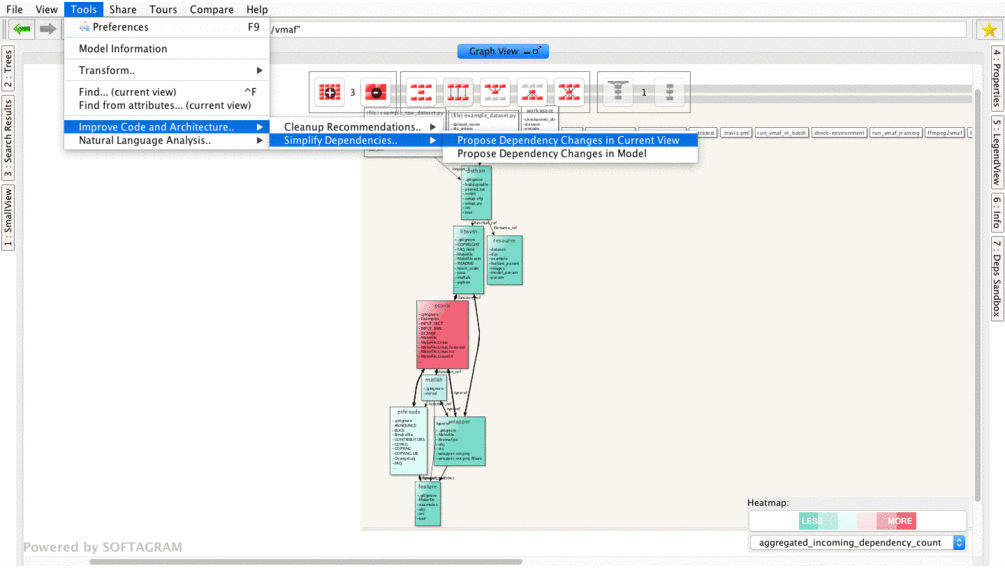Image resolution: width=1005 pixels, height=569 pixels.
Task: Choose Model Information menu entry
Action: pyautogui.click(x=123, y=49)
